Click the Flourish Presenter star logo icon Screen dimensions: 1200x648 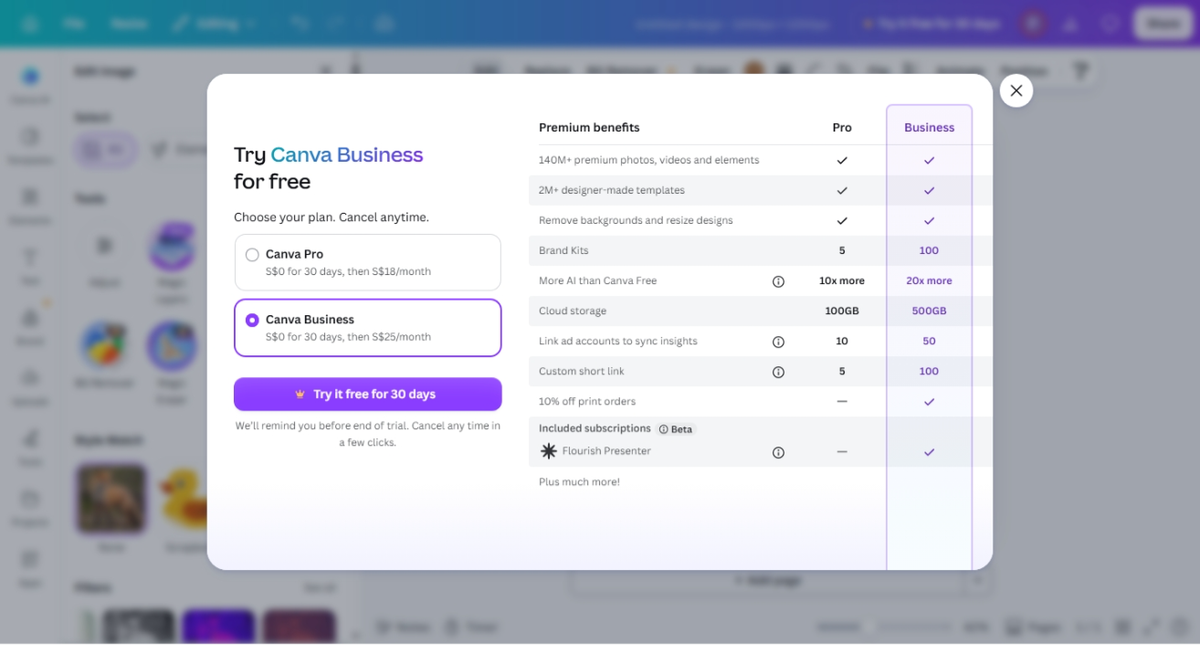click(x=548, y=451)
